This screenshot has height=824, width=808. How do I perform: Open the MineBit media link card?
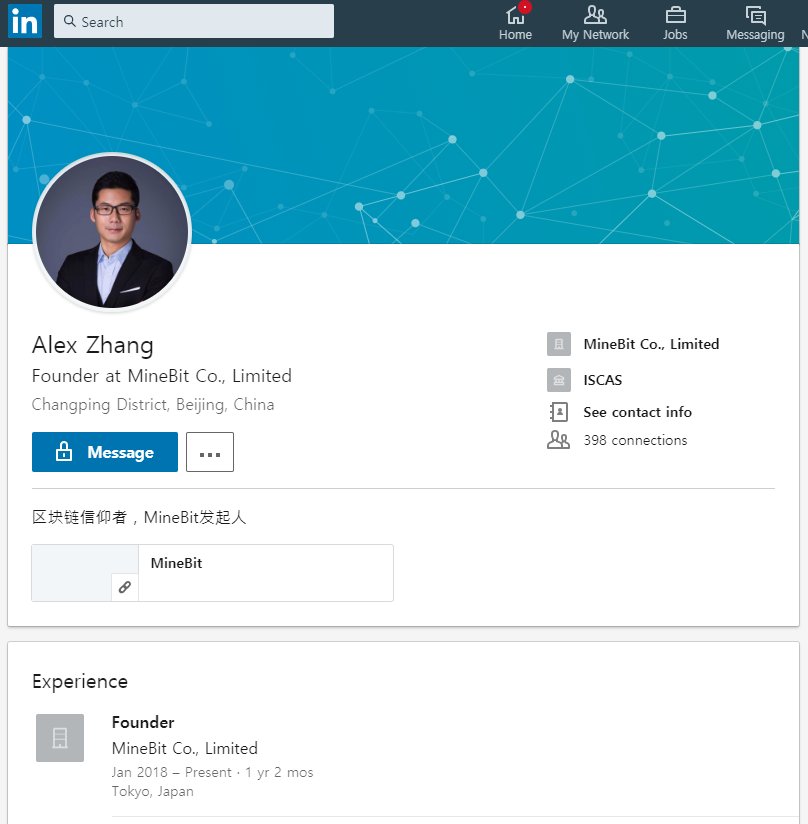[x=212, y=573]
